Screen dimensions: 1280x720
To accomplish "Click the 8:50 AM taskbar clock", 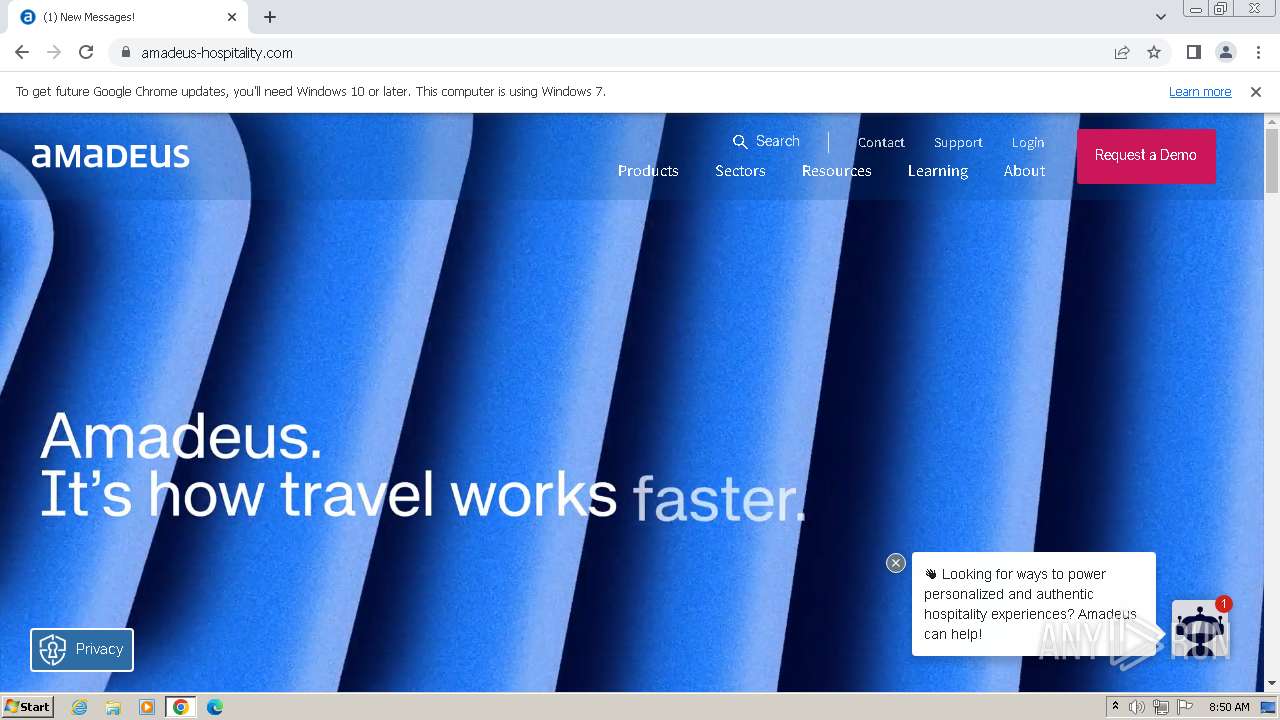I will (1229, 707).
